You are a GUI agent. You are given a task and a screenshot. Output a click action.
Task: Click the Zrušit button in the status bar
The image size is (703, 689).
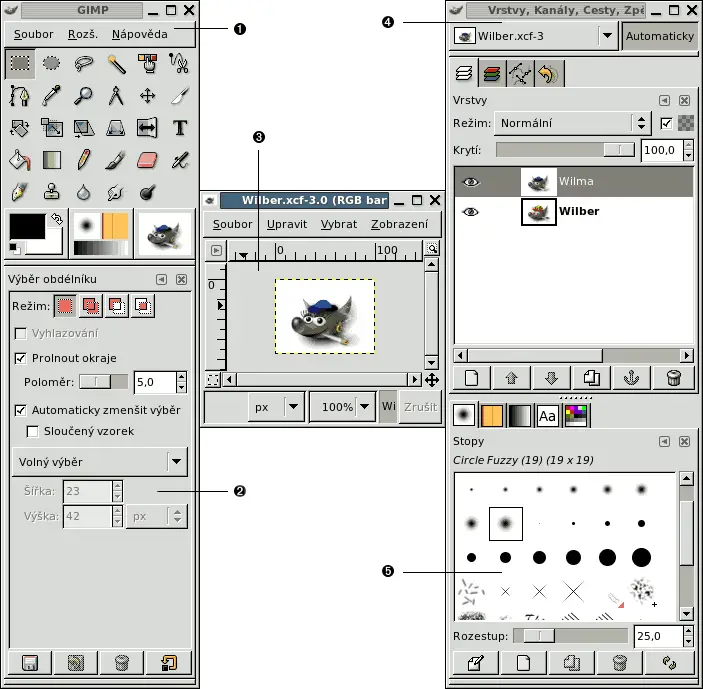point(419,408)
